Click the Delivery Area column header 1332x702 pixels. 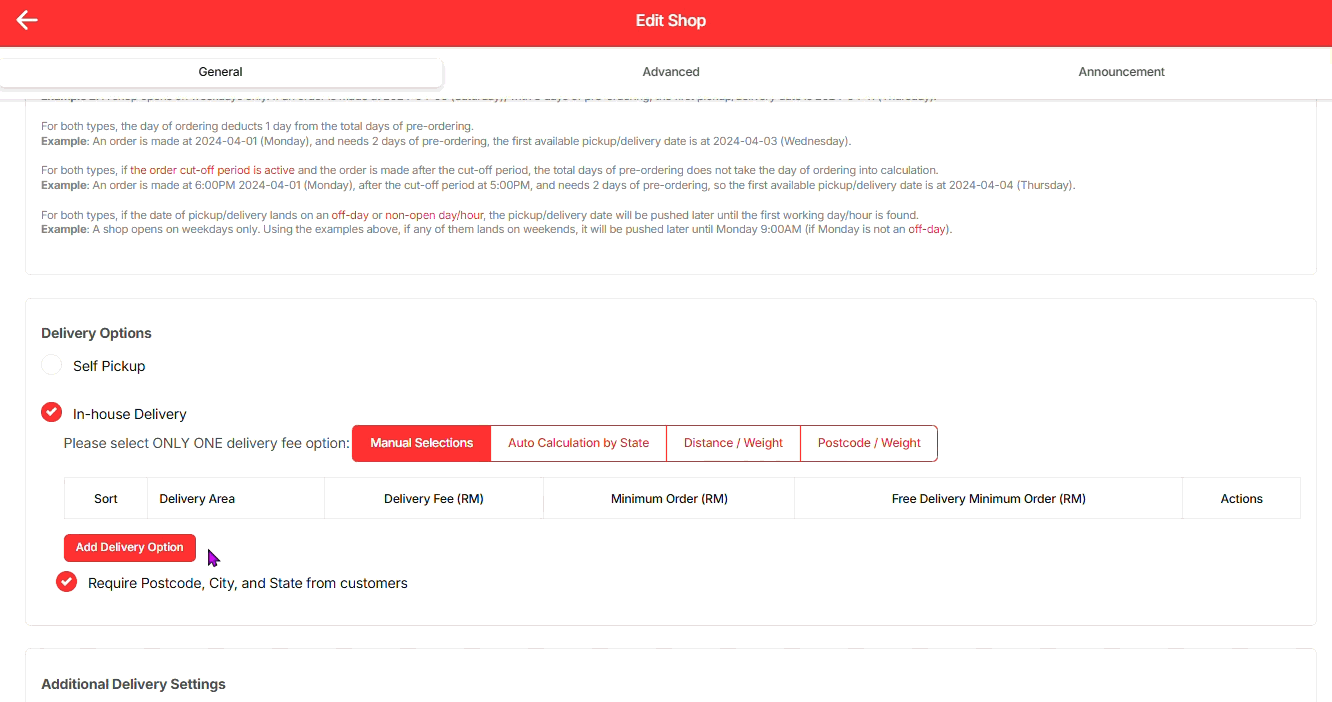tap(197, 498)
